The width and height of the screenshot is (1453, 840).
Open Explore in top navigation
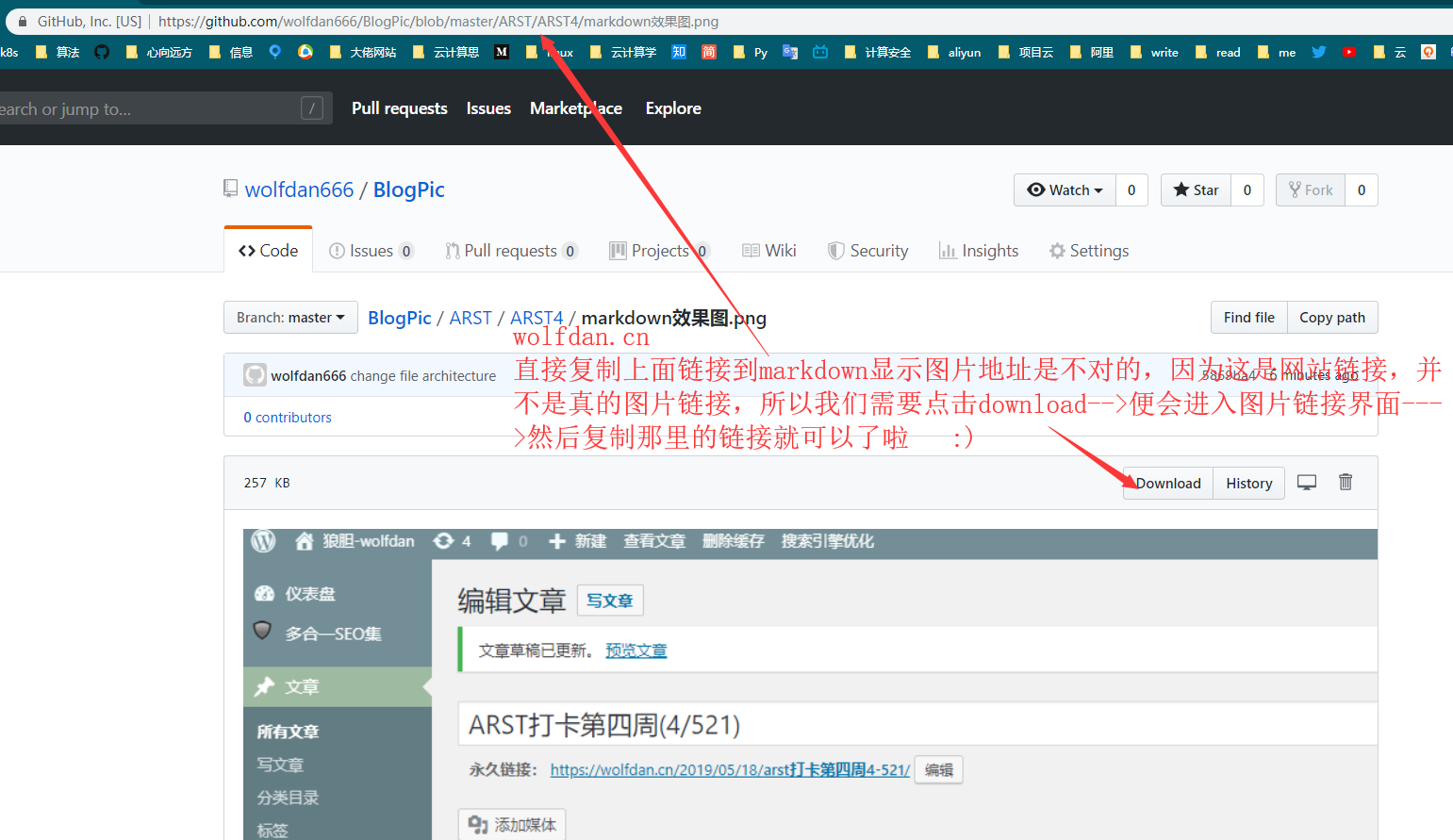point(673,108)
